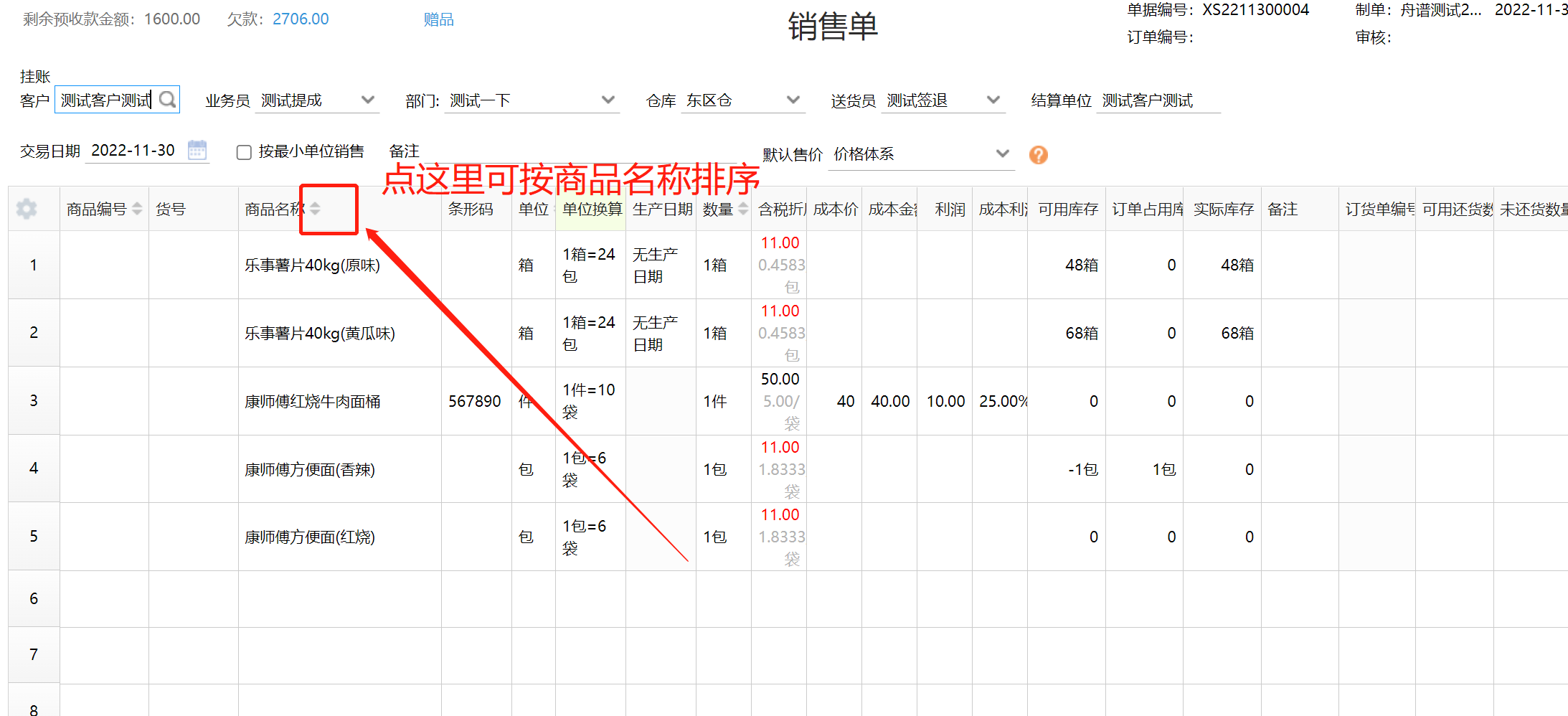Viewport: 1568px width, 716px height.
Task: Click the 生产日期 column header
Action: (x=662, y=209)
